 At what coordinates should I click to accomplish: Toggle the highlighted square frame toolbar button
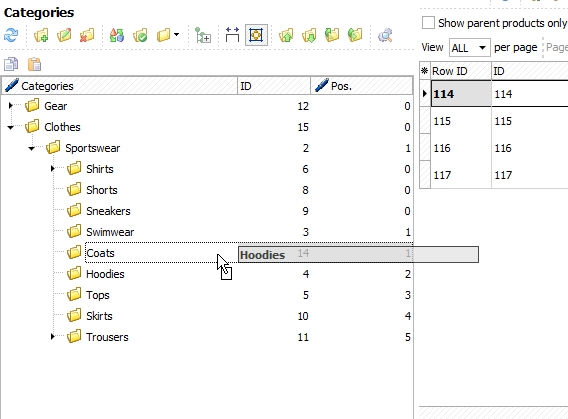[x=256, y=35]
